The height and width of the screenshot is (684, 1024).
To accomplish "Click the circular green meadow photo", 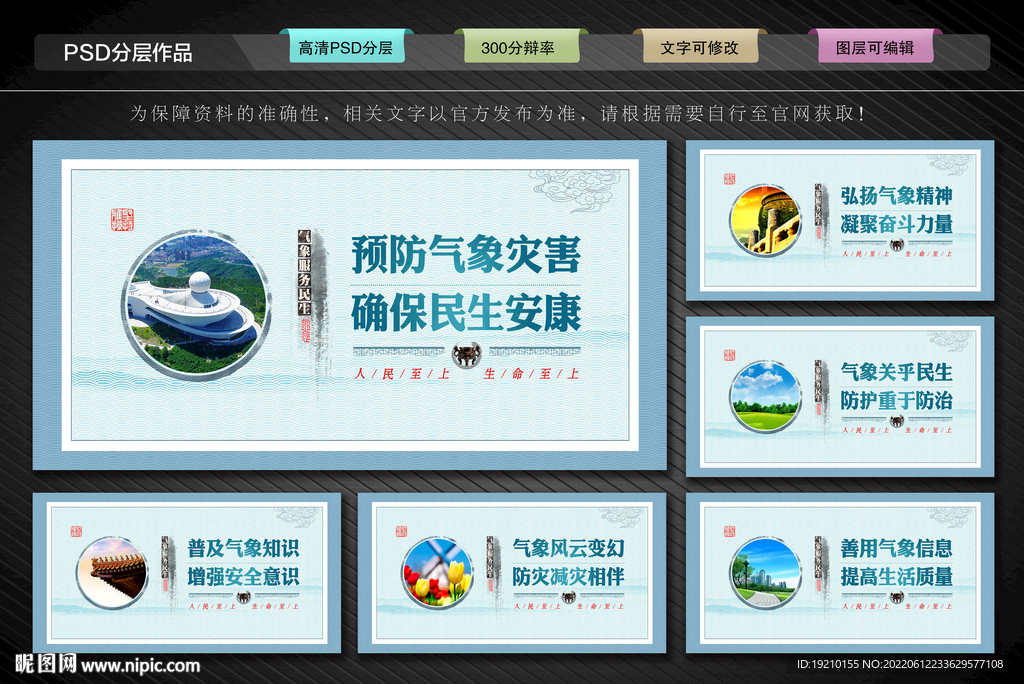I will point(765,397).
